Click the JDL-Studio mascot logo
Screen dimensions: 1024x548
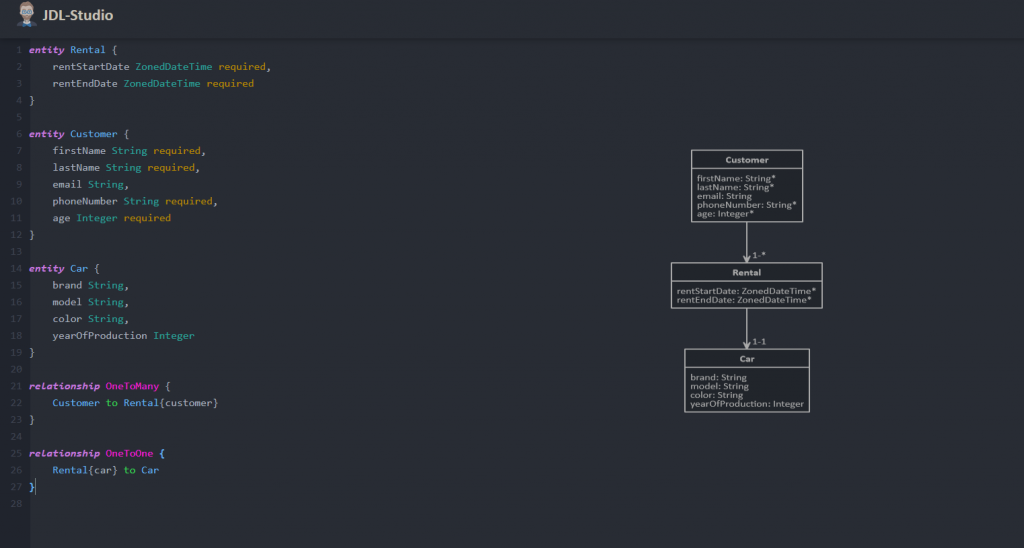(x=26, y=14)
